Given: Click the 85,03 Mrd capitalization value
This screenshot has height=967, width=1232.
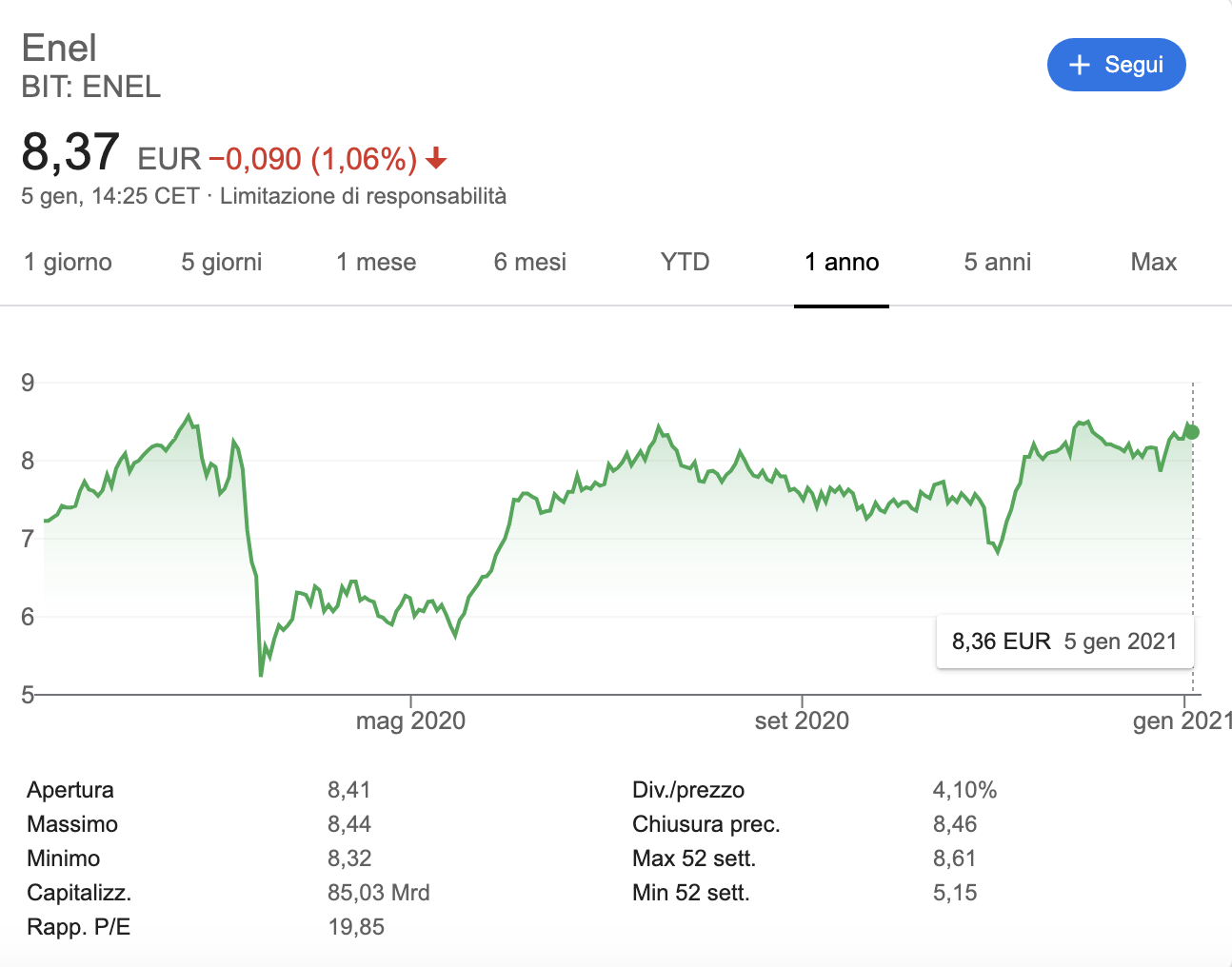Looking at the screenshot, I should point(378,893).
